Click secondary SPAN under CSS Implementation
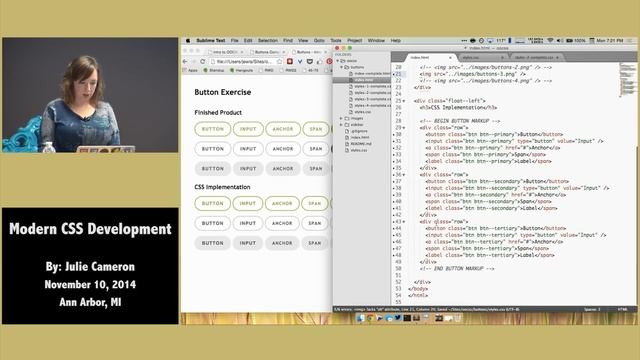Screen dimensions: 640x360 click(x=315, y=223)
